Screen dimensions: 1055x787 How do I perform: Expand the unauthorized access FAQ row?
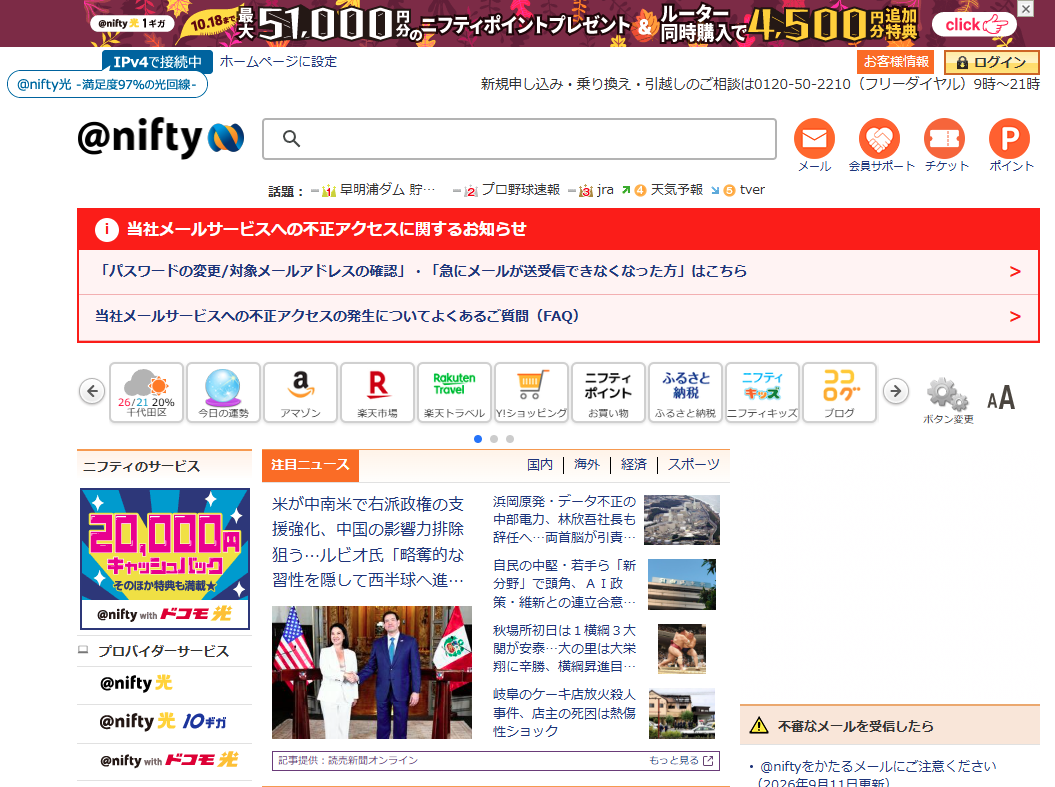558,316
